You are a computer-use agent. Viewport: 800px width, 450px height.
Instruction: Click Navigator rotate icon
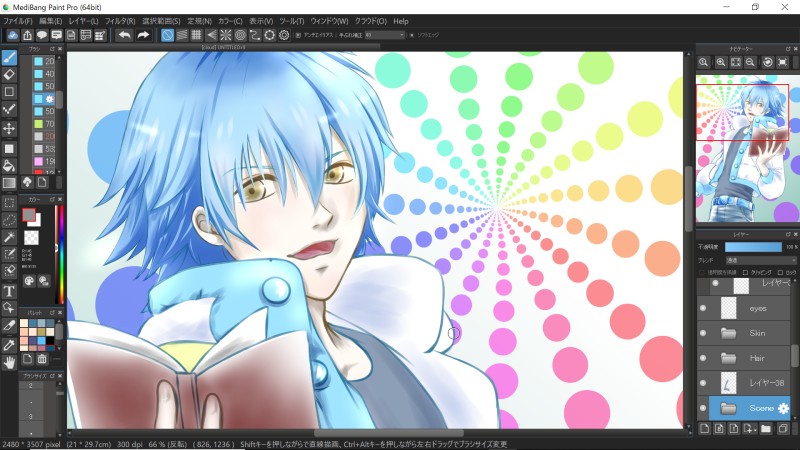click(x=767, y=62)
